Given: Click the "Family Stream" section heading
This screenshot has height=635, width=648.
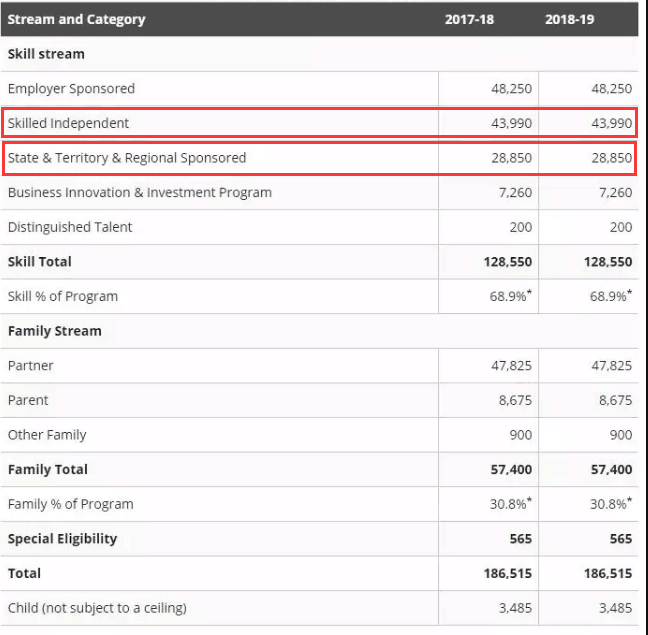Looking at the screenshot, I should pos(54,331).
